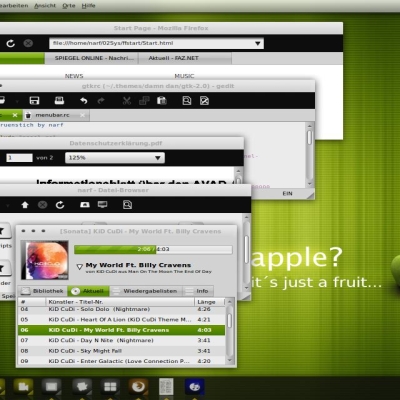Viewport: 400px width, 400px height.
Task: Select track 06 My World Ft. Billy Cravens row
Action: click(x=122, y=330)
